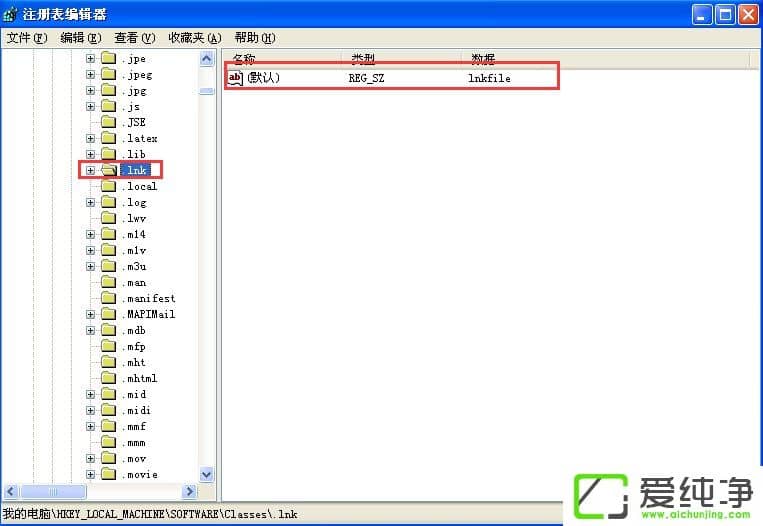Click the .log folder icon
Image resolution: width=763 pixels, height=526 pixels.
coord(109,202)
